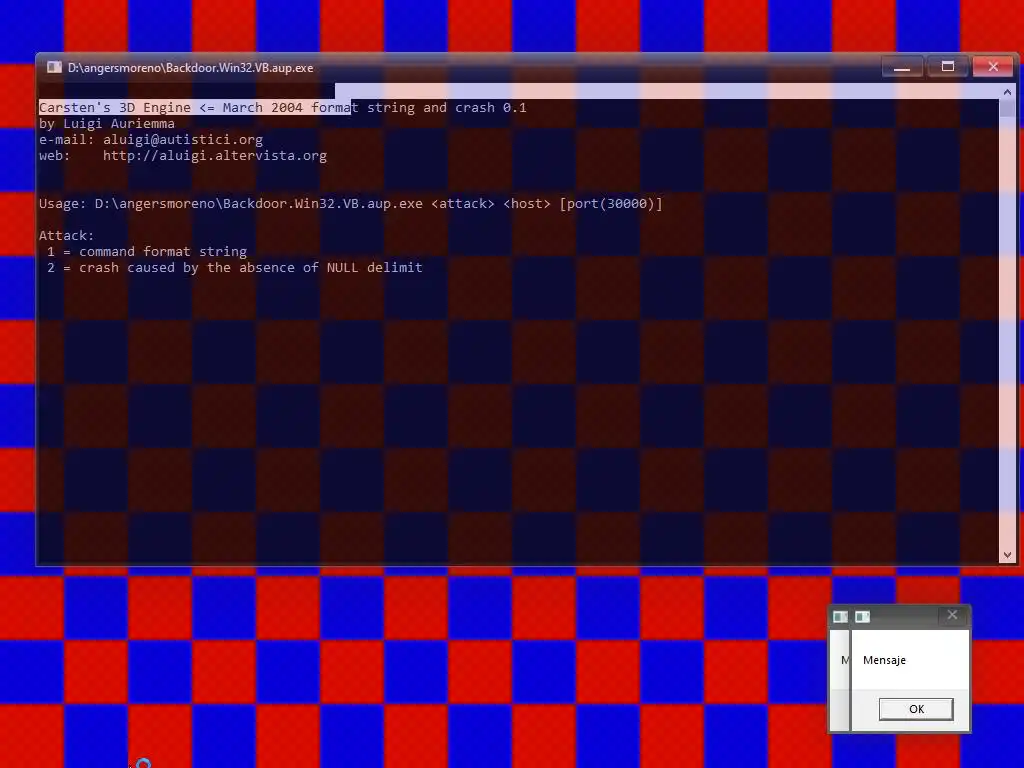Close the Mensaje dialog with X
1024x768 pixels.
[x=952, y=615]
